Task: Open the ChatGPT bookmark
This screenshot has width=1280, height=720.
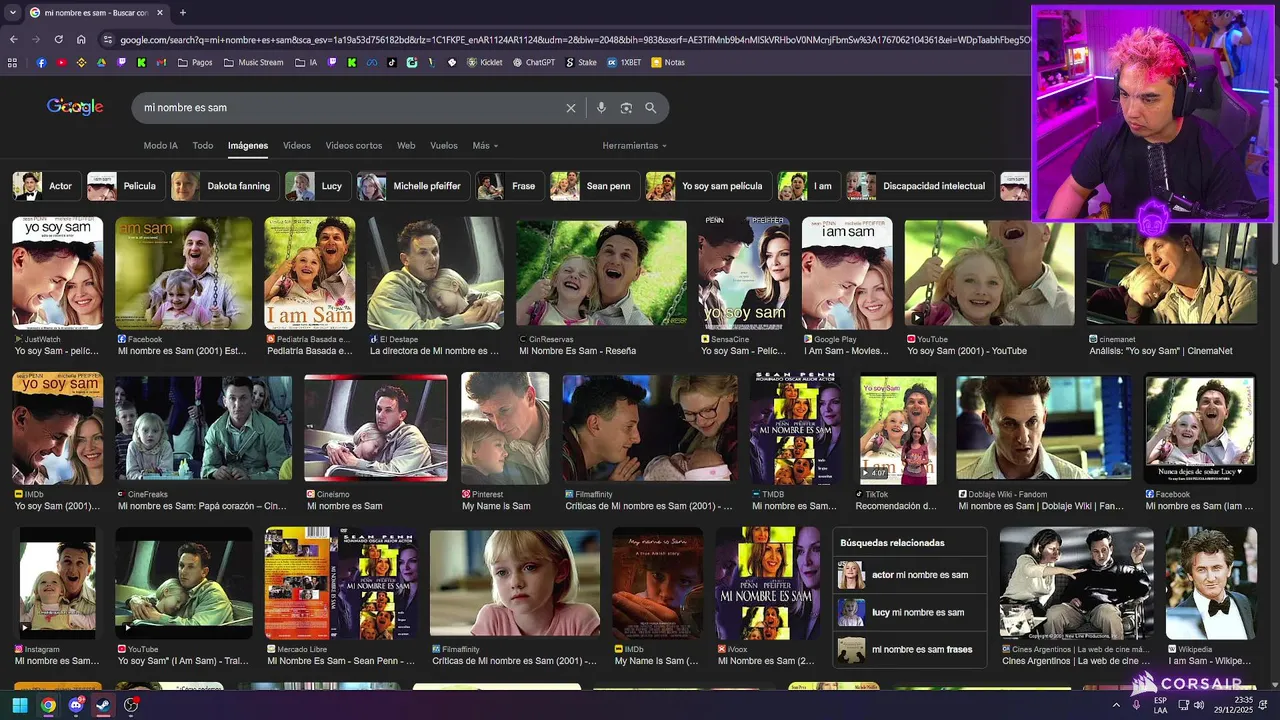Action: coord(533,62)
